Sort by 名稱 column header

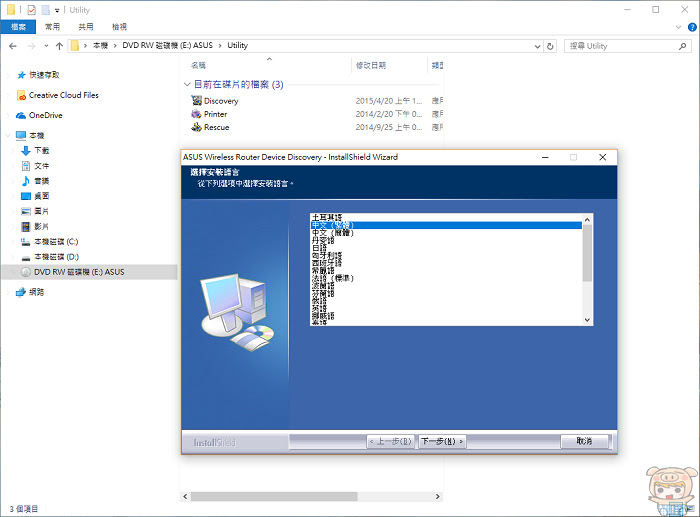(199, 66)
